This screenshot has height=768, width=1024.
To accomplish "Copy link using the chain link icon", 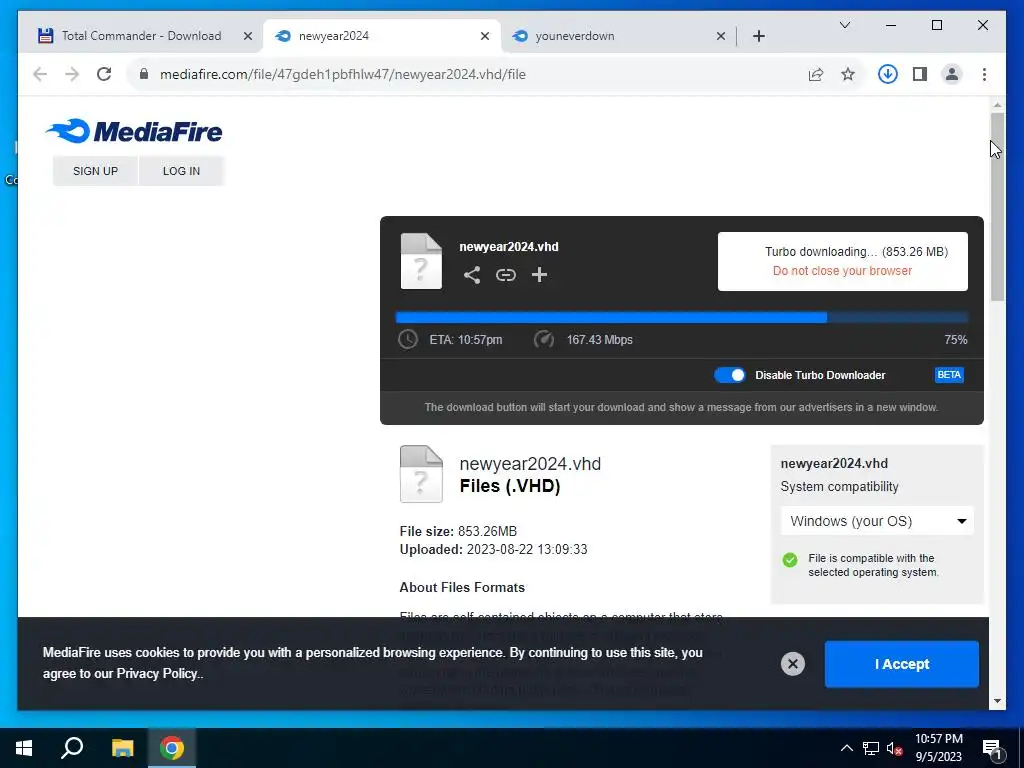I will [505, 275].
